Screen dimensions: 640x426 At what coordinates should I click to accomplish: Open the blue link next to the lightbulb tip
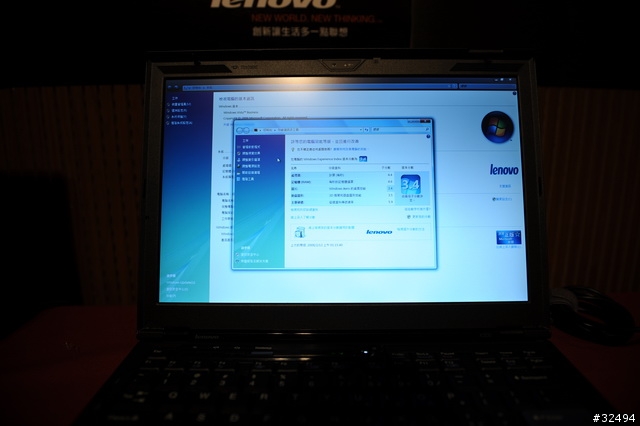[x=350, y=149]
